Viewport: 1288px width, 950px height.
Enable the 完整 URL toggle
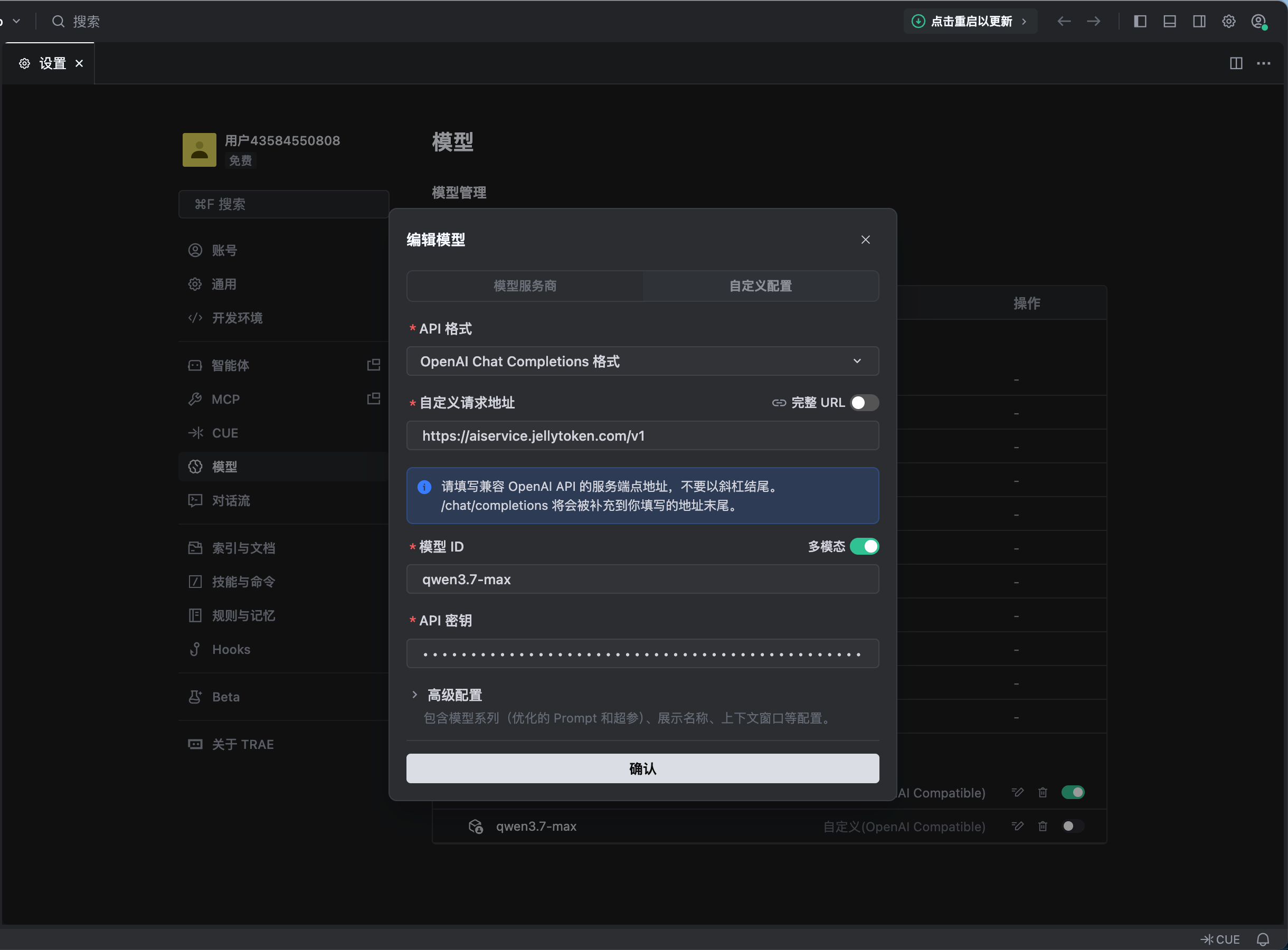(x=864, y=403)
